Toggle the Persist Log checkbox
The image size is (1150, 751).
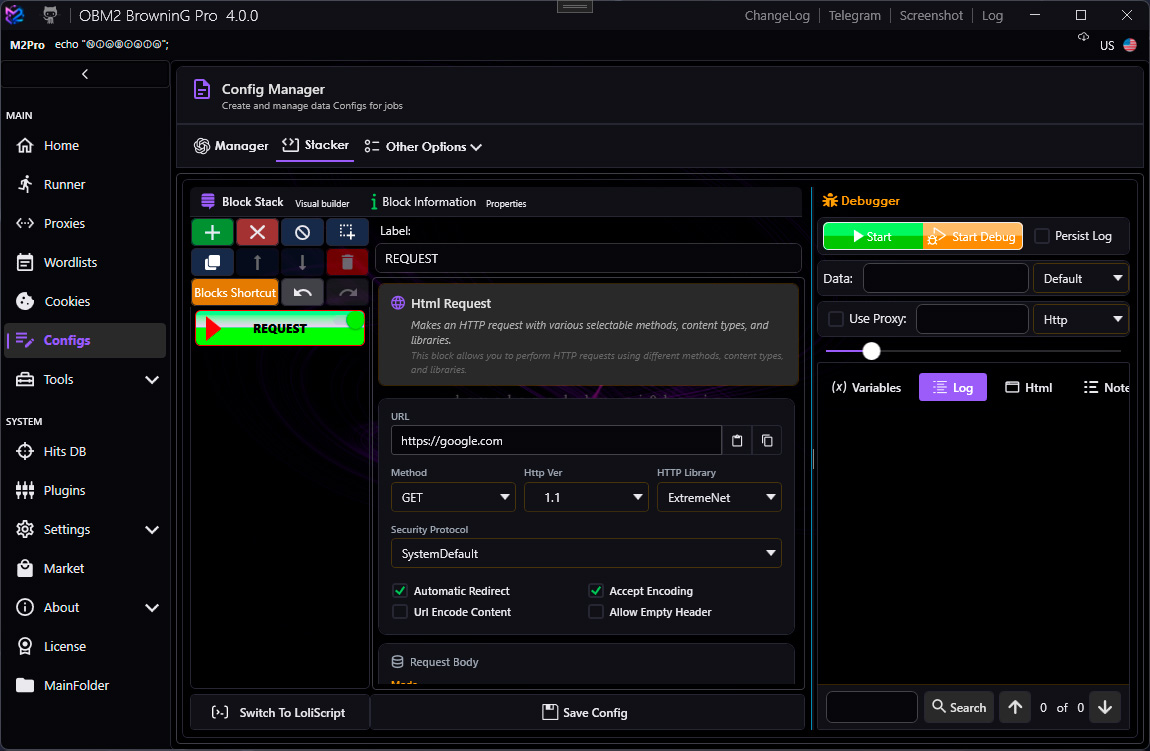click(1041, 236)
